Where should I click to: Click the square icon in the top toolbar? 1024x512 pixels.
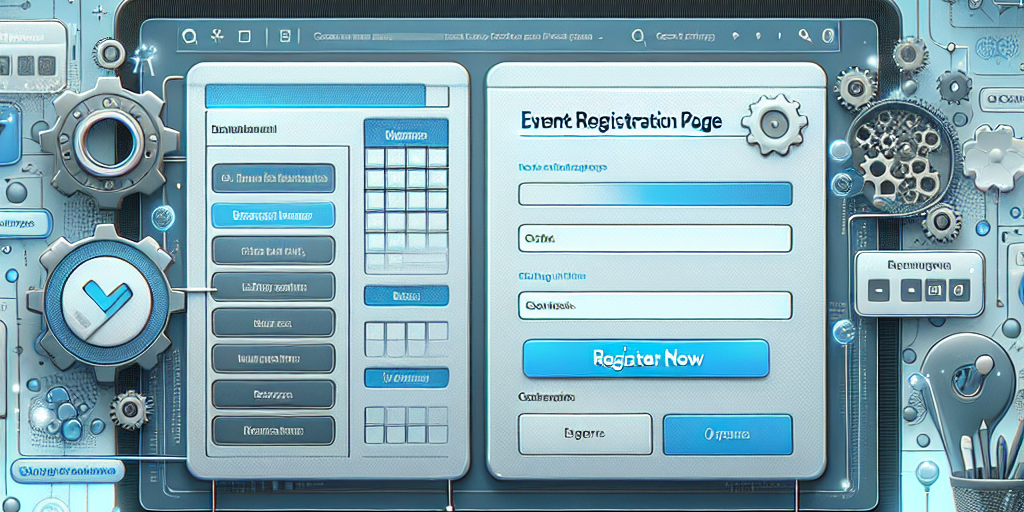[243, 37]
